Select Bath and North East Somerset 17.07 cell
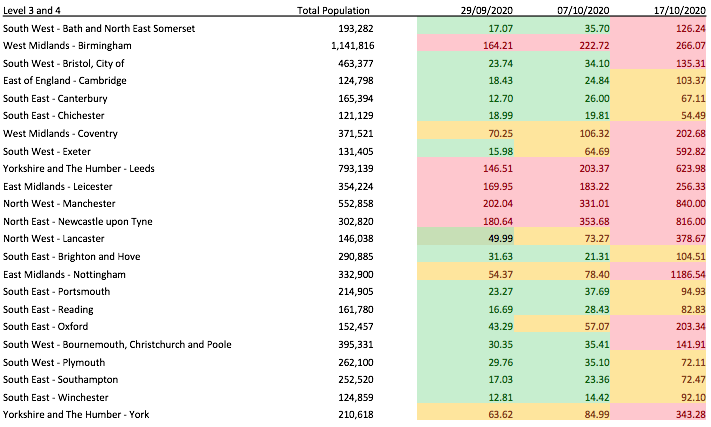 465,28
